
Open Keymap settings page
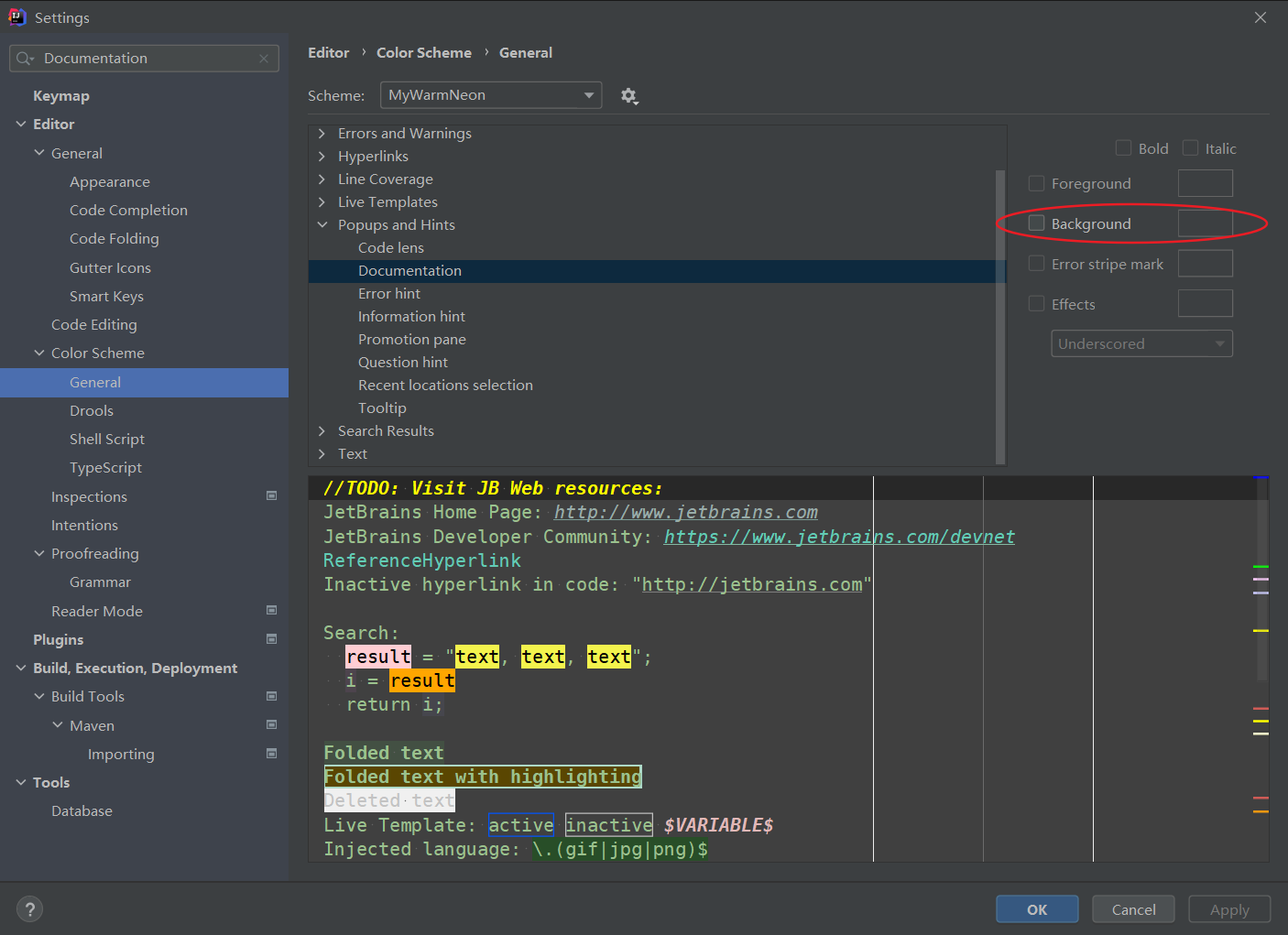(x=61, y=96)
